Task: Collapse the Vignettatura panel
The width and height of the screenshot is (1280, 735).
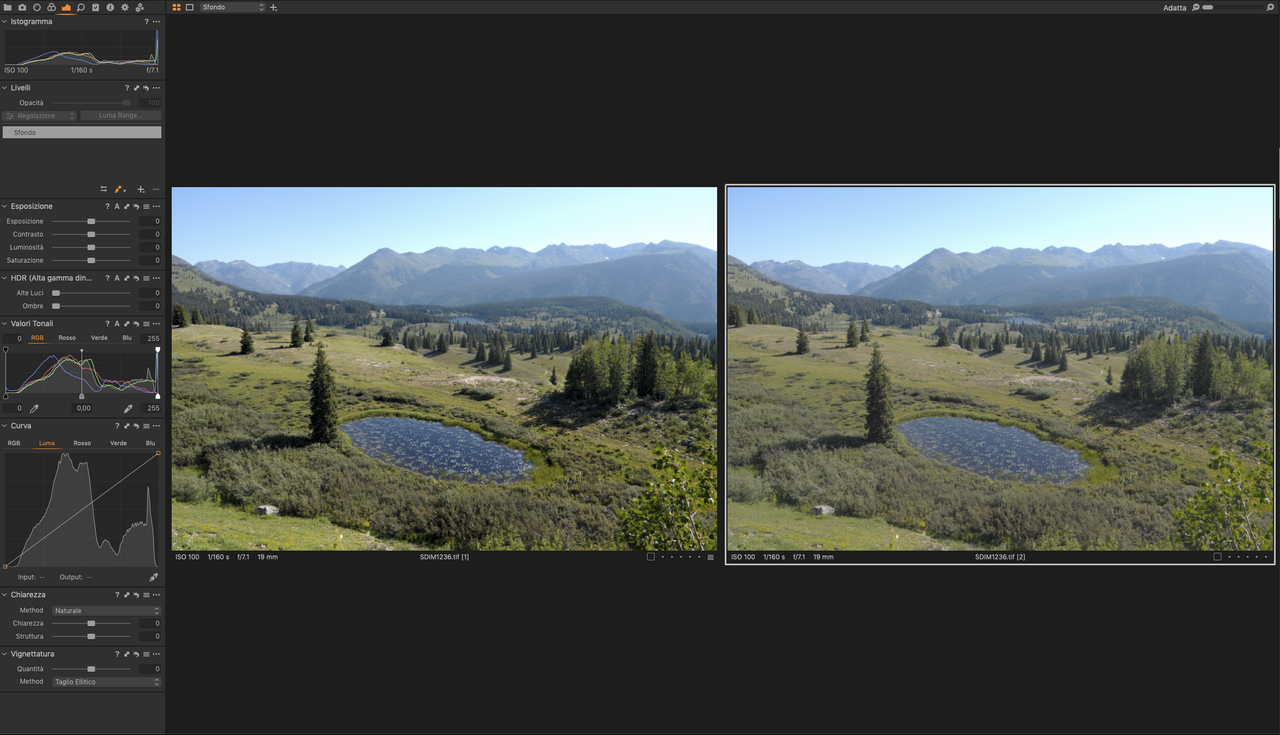Action: point(5,654)
